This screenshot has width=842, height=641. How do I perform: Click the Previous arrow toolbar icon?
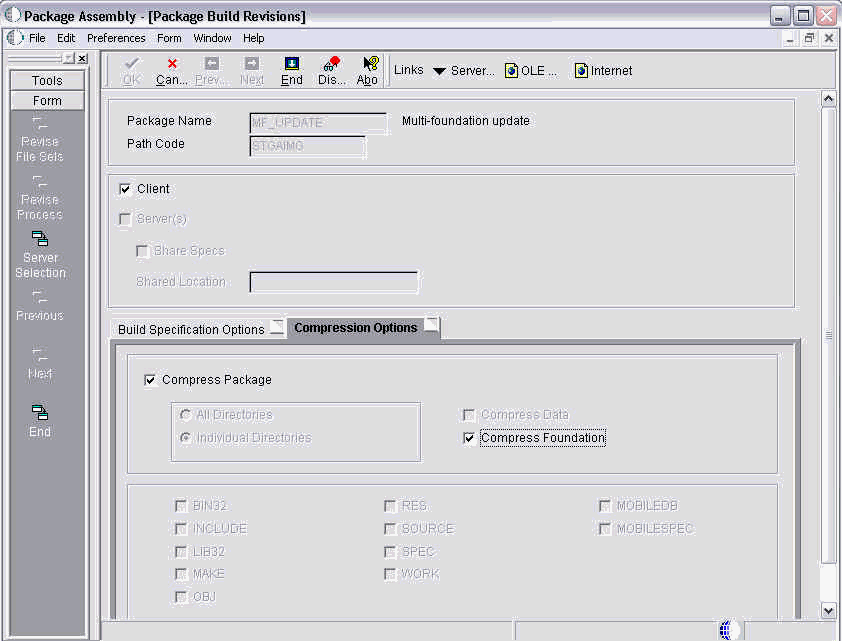(x=212, y=64)
